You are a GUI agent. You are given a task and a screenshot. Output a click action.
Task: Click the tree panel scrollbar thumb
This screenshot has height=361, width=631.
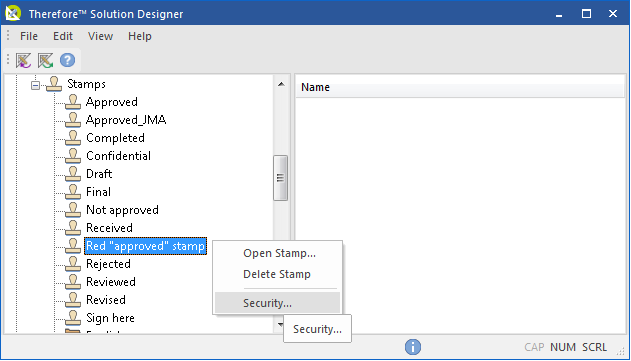pos(280,178)
